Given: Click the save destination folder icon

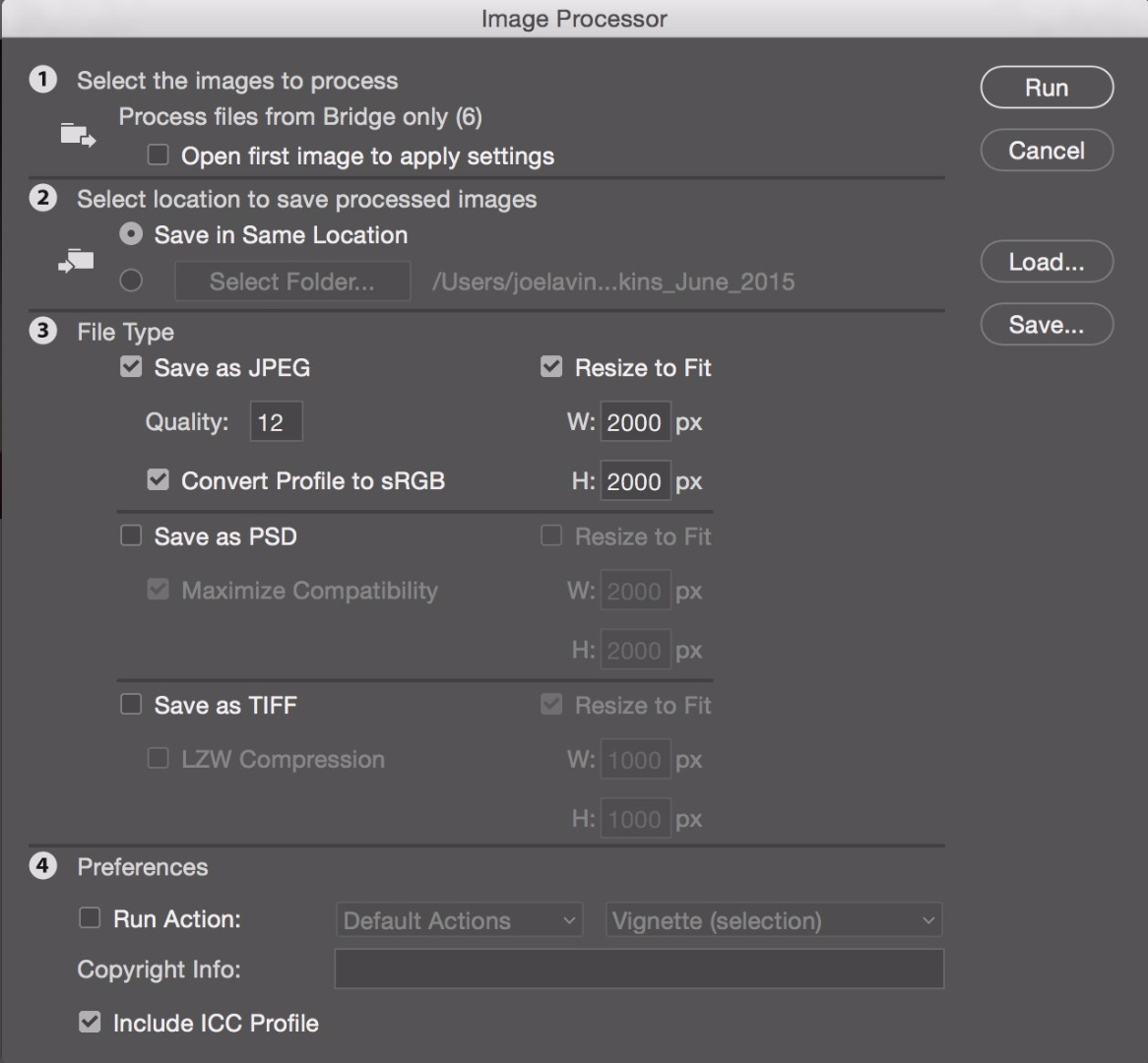Looking at the screenshot, I should [x=76, y=261].
